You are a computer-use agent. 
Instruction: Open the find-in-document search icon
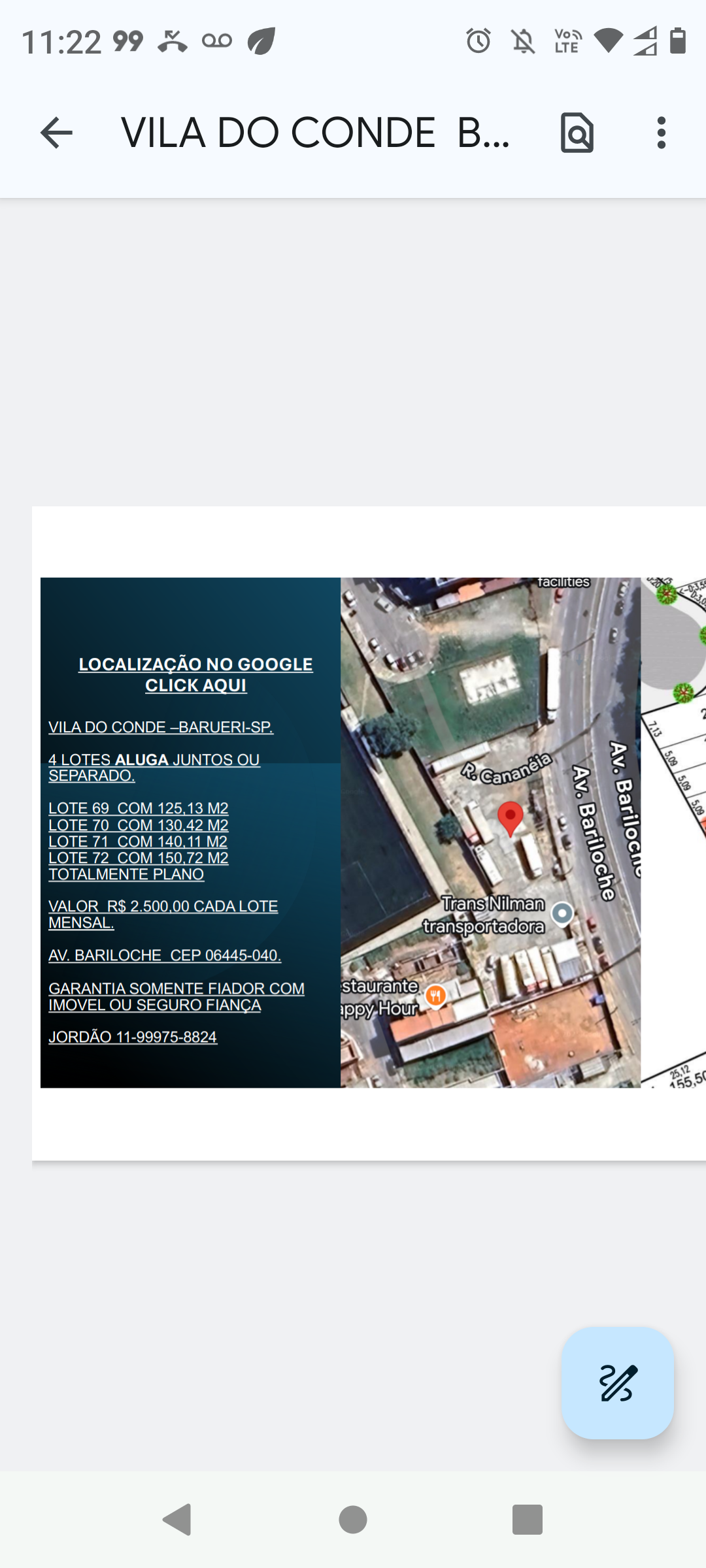[x=577, y=133]
